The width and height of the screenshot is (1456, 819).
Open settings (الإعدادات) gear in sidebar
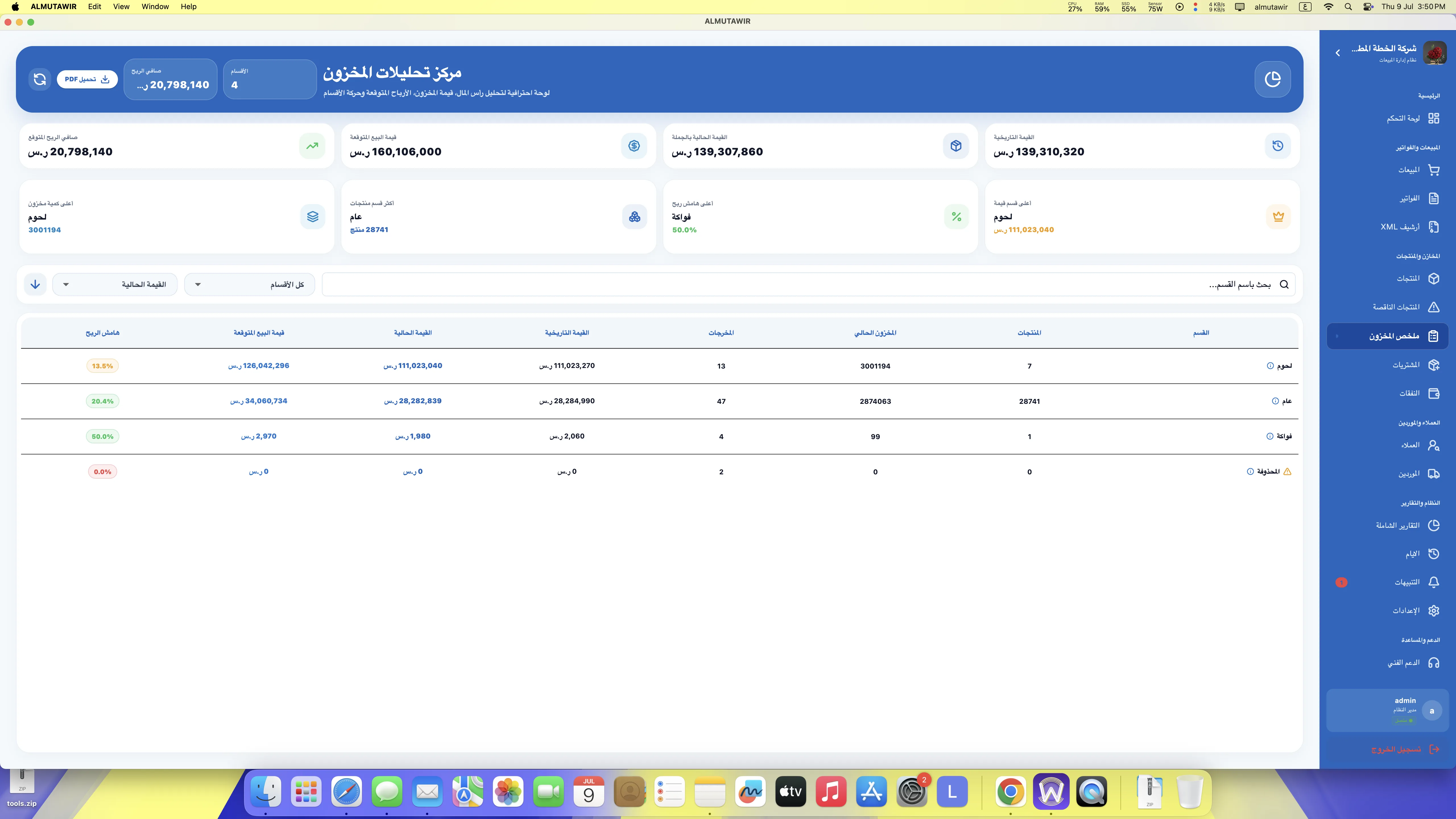point(1433,611)
